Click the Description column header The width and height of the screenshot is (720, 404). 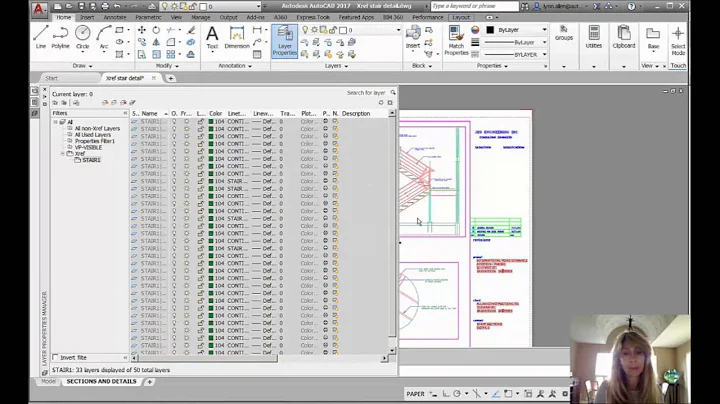(356, 113)
